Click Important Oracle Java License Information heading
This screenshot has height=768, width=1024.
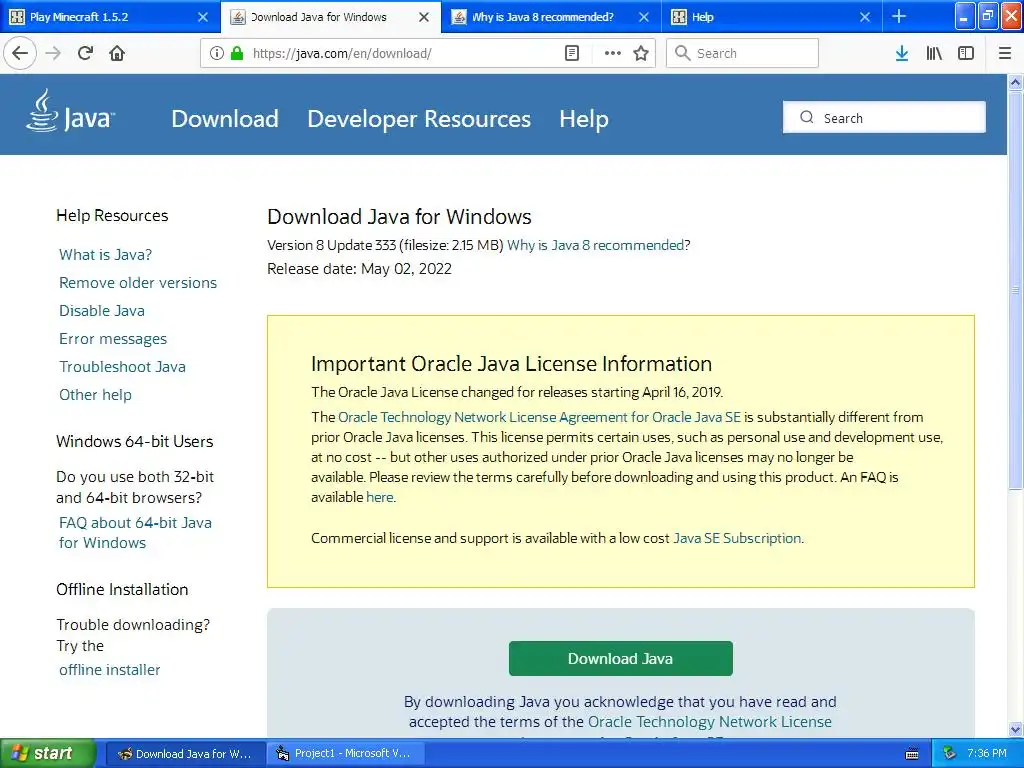point(511,364)
